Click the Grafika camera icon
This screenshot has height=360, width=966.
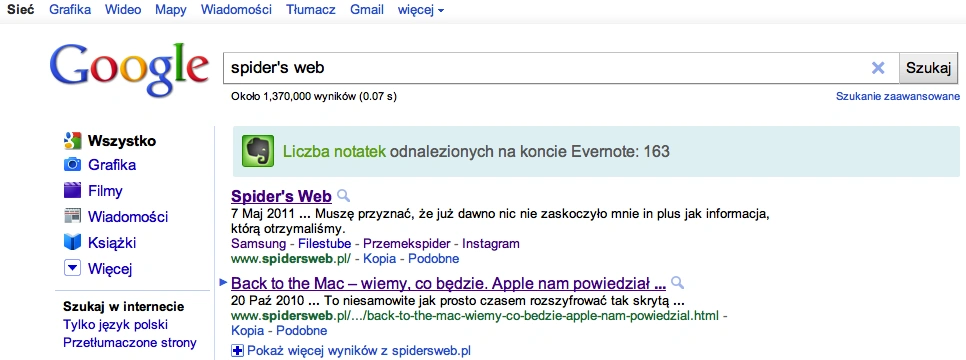pos(73,165)
